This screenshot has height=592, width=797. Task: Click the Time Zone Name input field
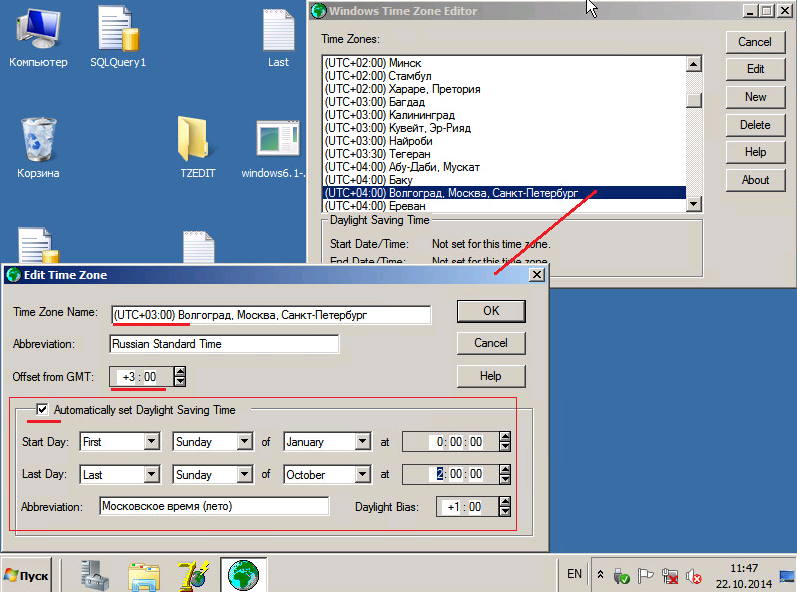pyautogui.click(x=271, y=315)
